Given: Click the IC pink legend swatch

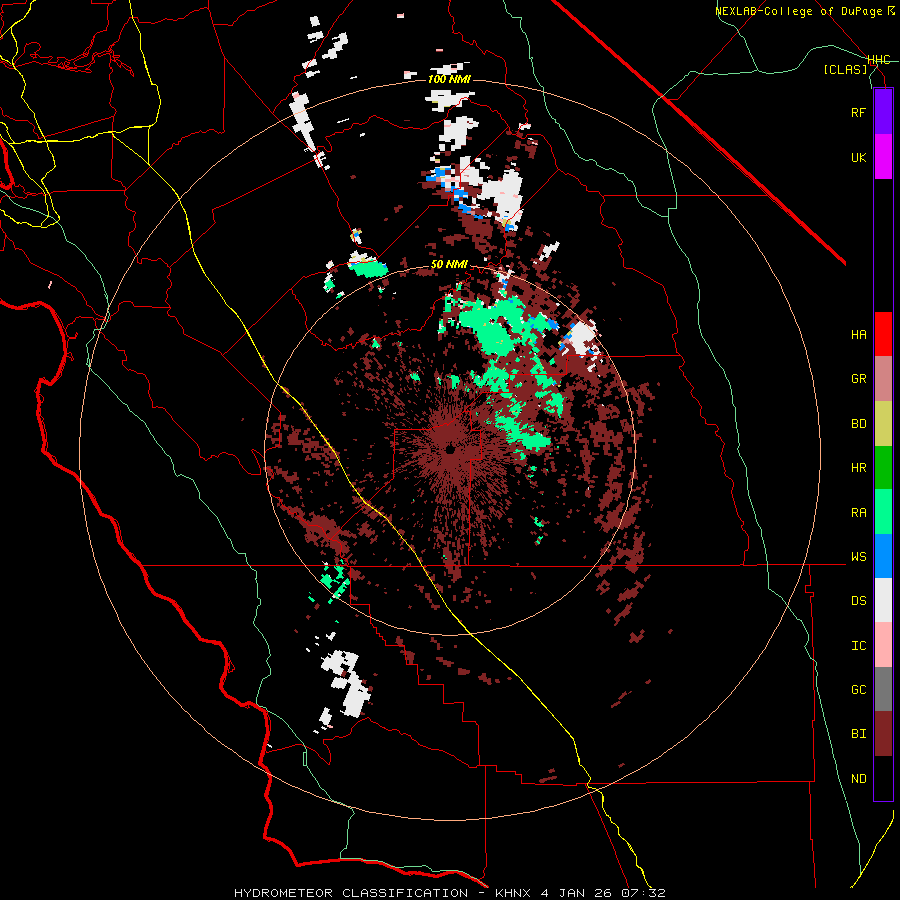Looking at the screenshot, I should point(883,645).
